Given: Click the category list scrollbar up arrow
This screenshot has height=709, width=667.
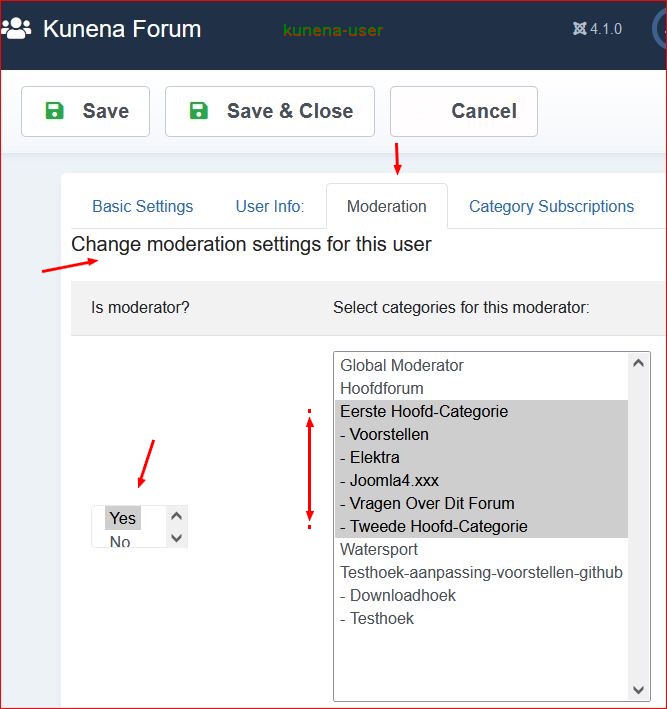Looking at the screenshot, I should pyautogui.click(x=640, y=364).
